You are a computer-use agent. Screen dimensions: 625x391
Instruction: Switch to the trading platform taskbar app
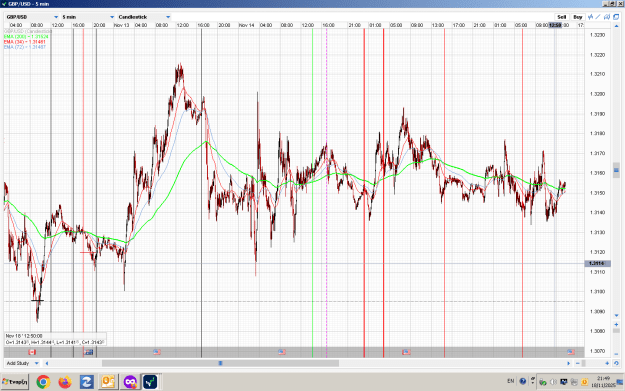click(x=150, y=382)
